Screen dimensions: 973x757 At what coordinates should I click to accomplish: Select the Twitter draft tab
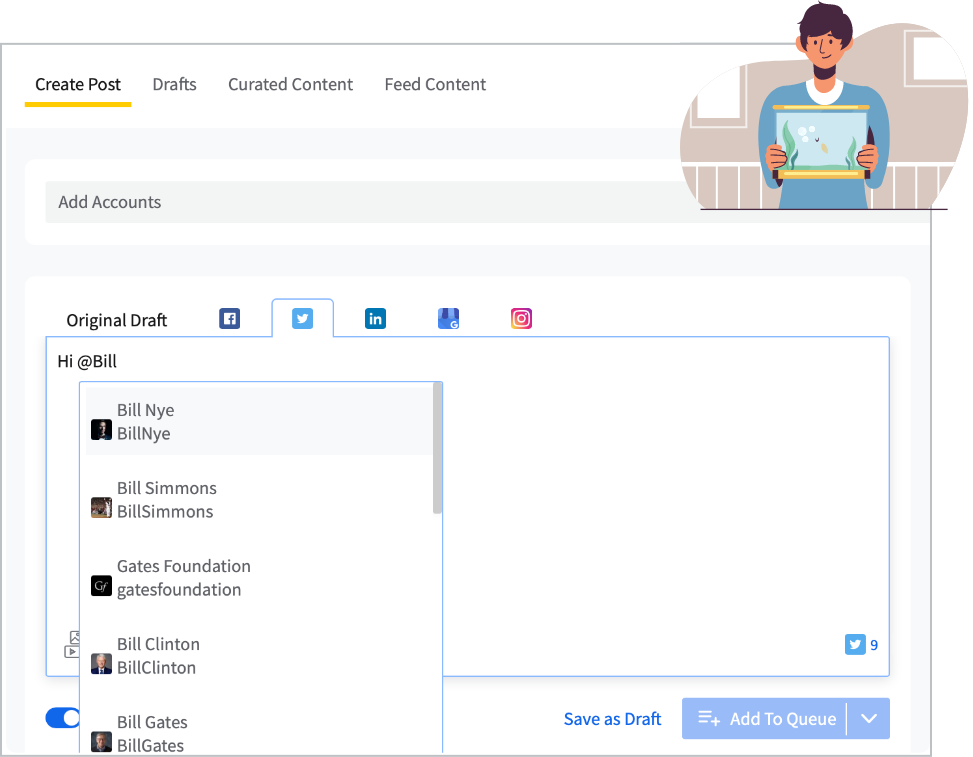pos(302,318)
